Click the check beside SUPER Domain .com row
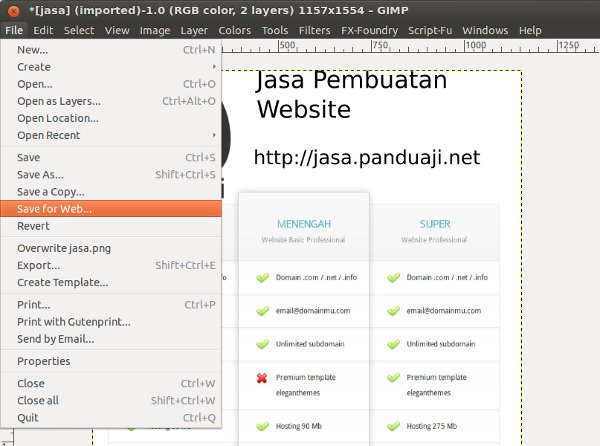The image size is (600, 446). coord(393,277)
